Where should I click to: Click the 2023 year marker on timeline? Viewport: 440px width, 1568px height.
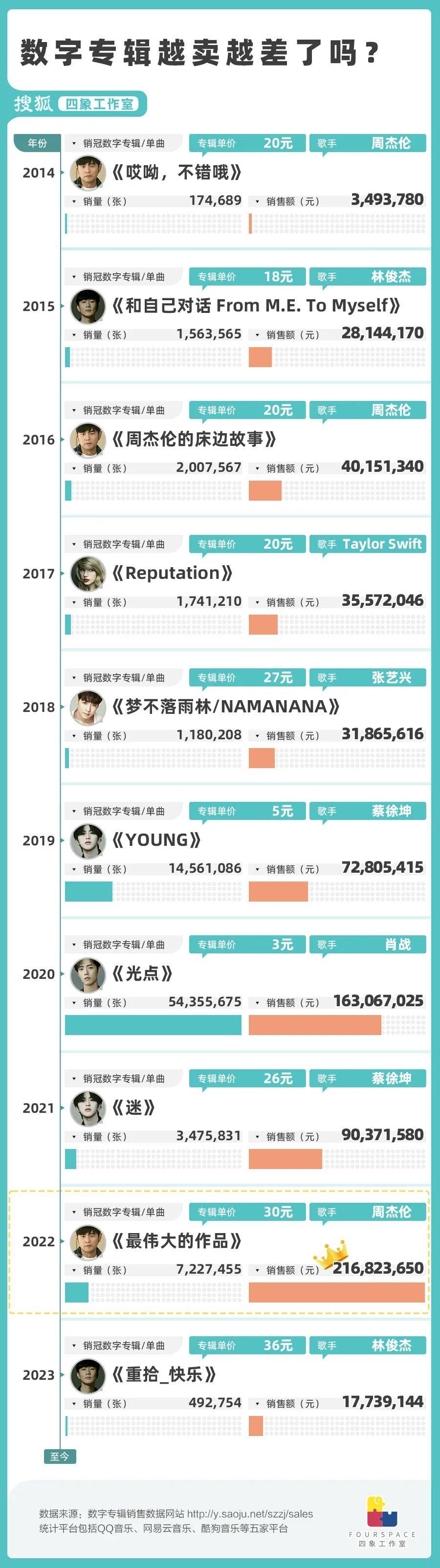tap(38, 1375)
